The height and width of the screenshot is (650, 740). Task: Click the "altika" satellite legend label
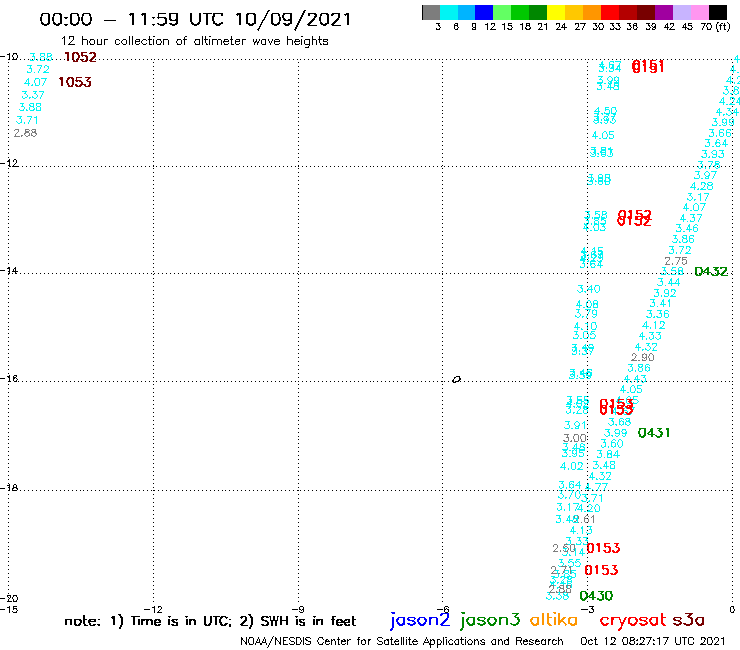[554, 619]
